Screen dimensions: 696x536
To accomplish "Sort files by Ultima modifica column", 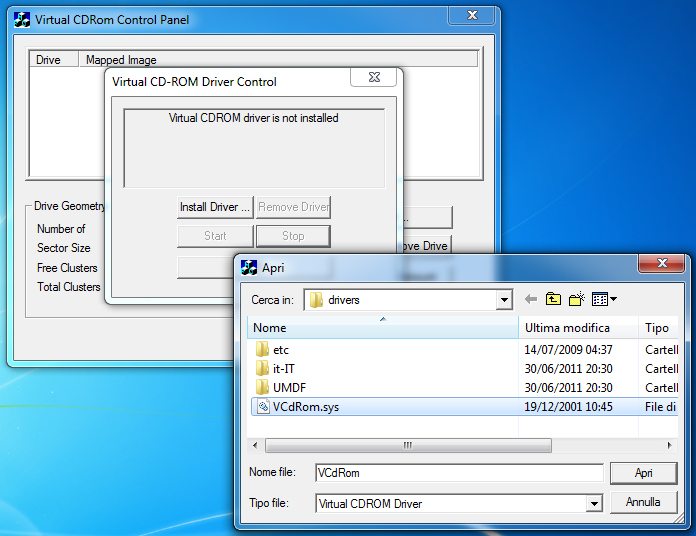I will click(577, 328).
